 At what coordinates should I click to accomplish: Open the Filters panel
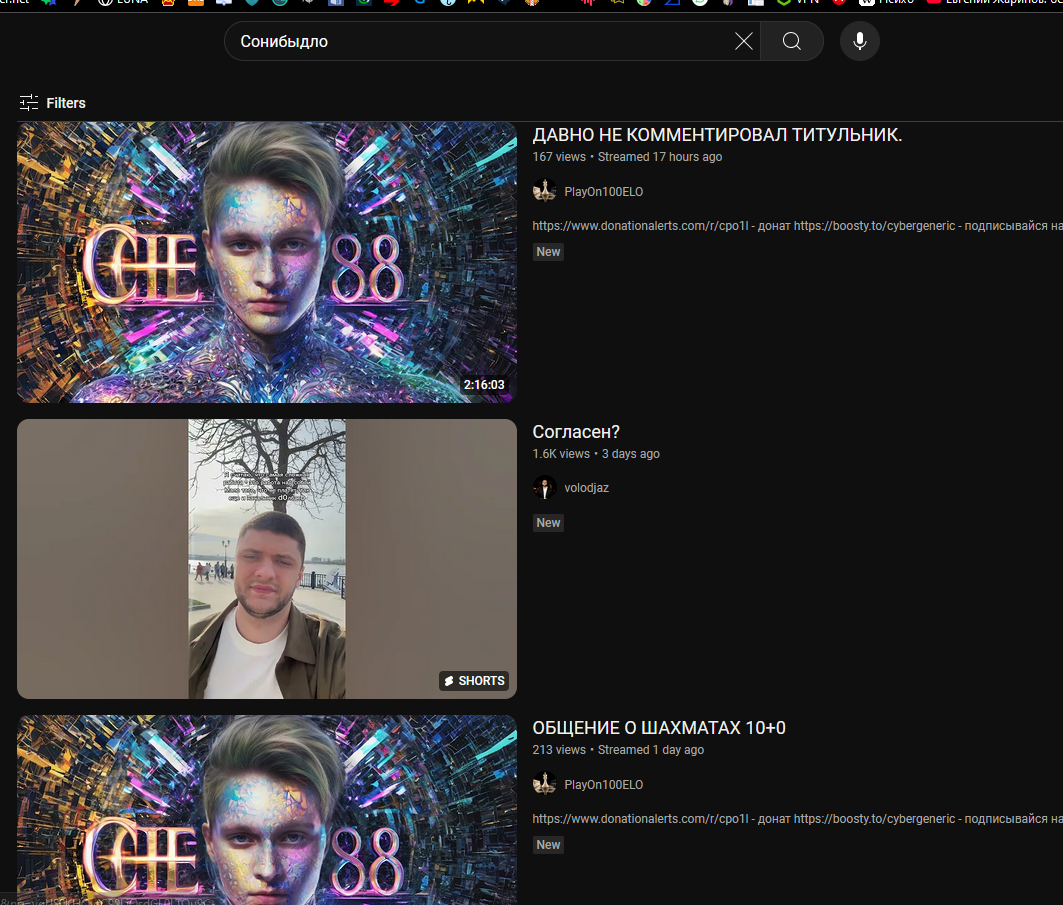pyautogui.click(x=53, y=103)
